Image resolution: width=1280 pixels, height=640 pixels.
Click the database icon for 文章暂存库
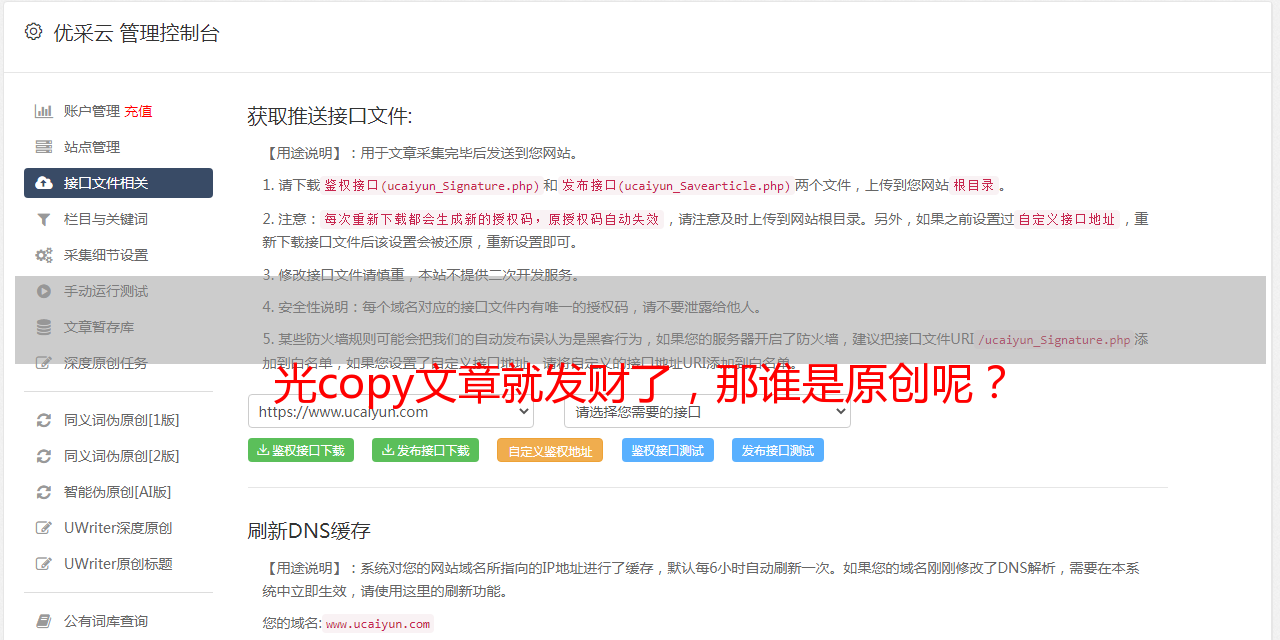coord(44,327)
